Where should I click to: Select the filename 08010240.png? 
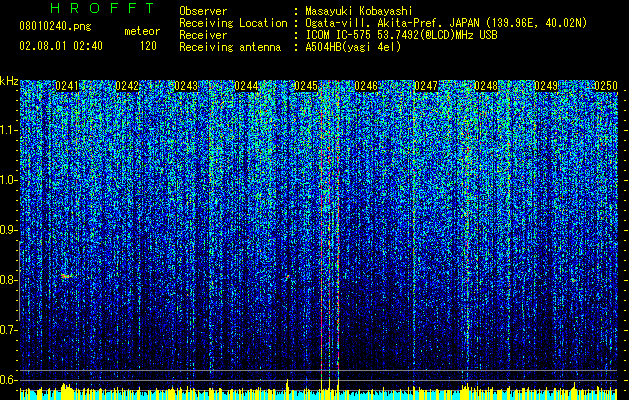coord(55,27)
